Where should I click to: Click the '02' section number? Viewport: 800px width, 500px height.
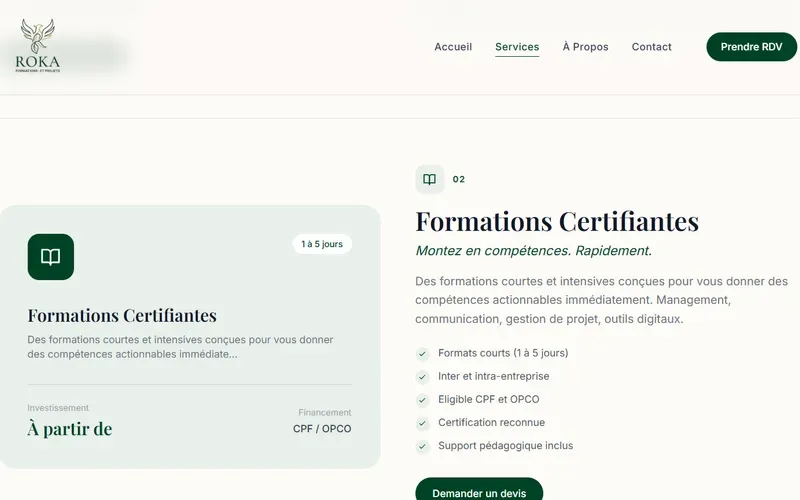[x=459, y=180]
